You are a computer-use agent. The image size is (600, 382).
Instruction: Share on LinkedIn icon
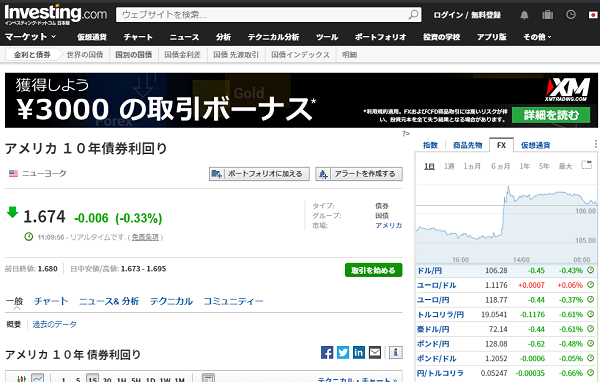(359, 352)
